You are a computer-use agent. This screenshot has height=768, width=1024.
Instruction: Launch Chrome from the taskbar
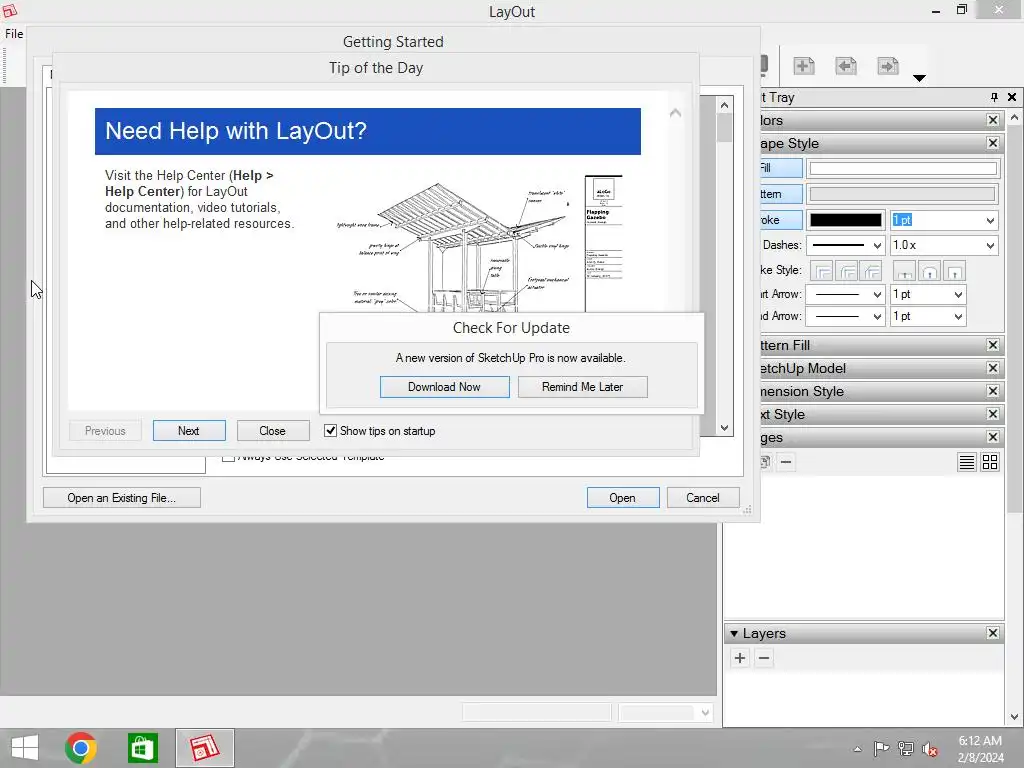(81, 748)
